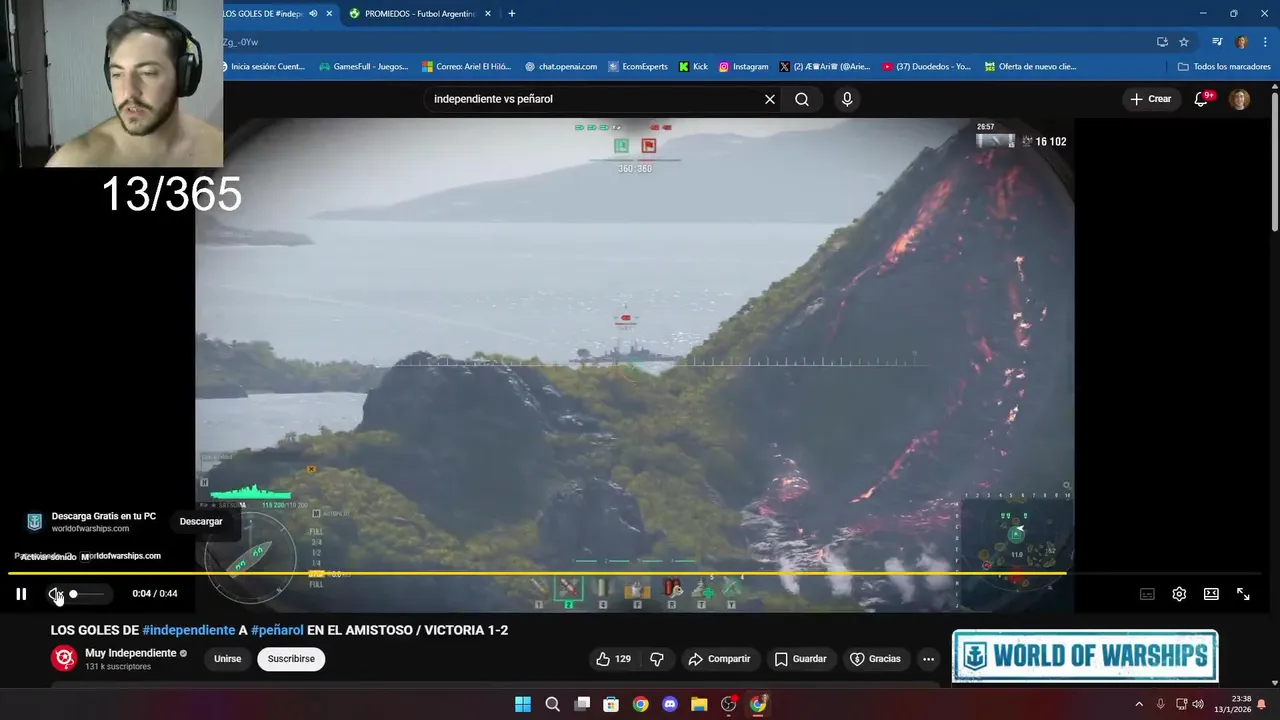Show hidden system tray icons
The image size is (1280, 720).
tap(1138, 704)
